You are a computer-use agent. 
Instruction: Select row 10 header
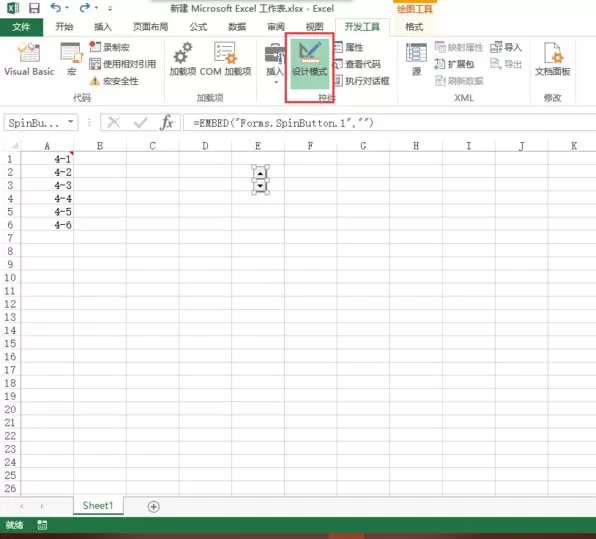(10, 277)
